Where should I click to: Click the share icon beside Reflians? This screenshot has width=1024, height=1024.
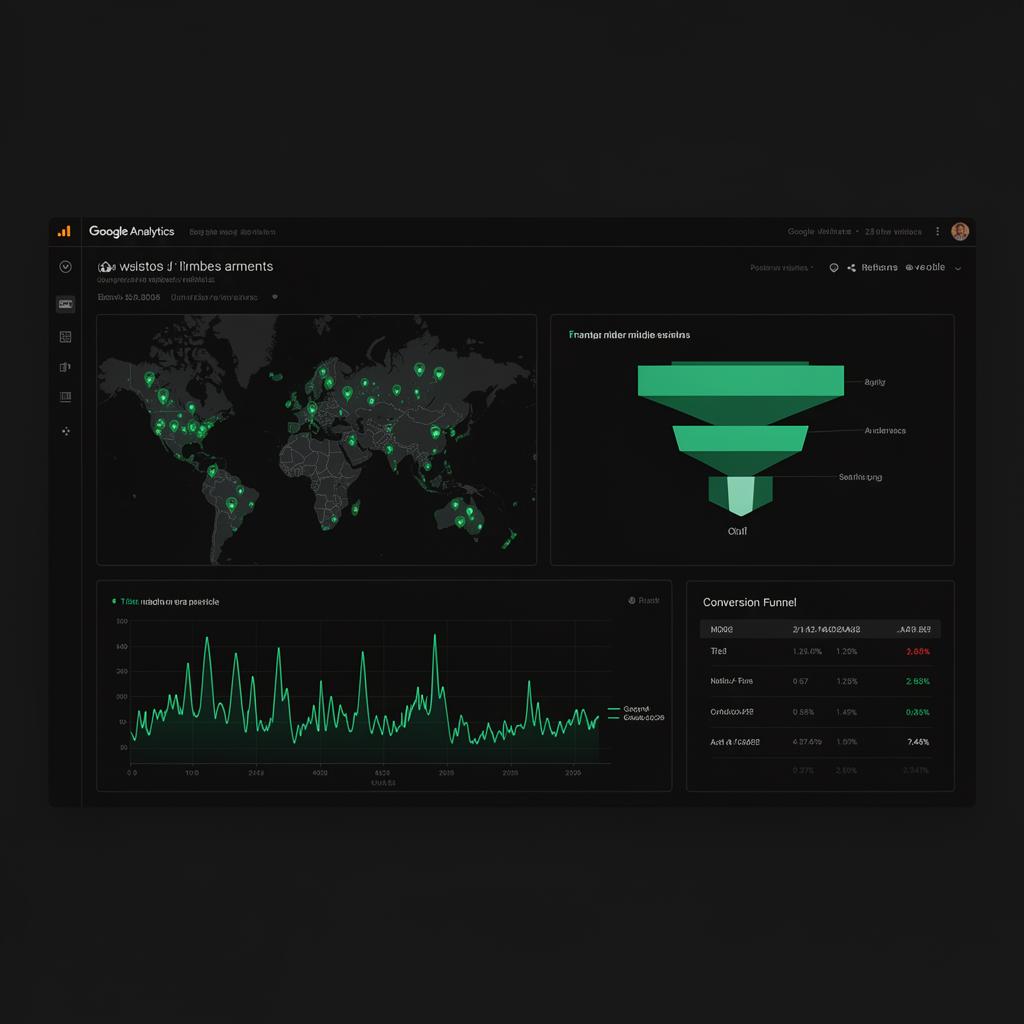point(852,268)
